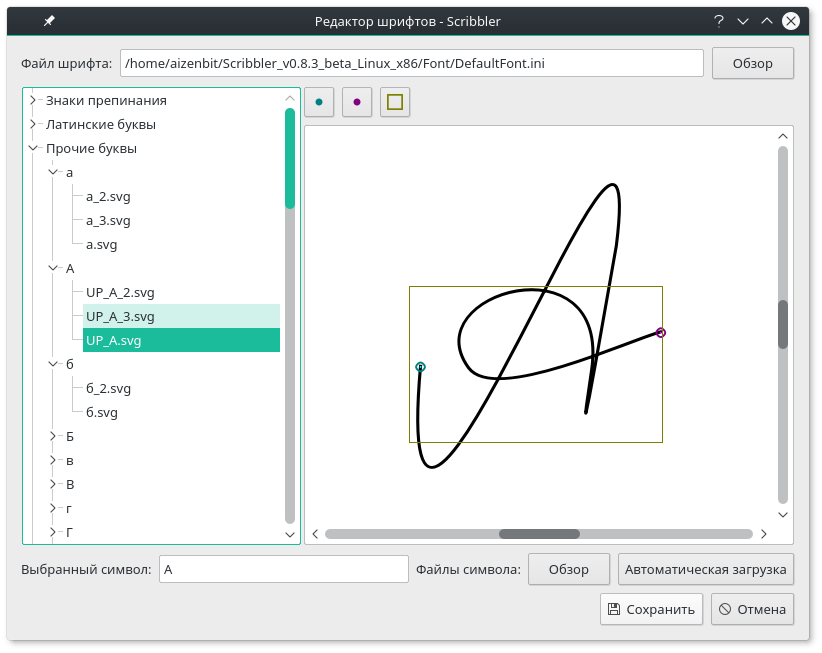Viewport: 822px width, 653px height.
Task: Click Автоматическая загрузка button
Action: tap(706, 569)
